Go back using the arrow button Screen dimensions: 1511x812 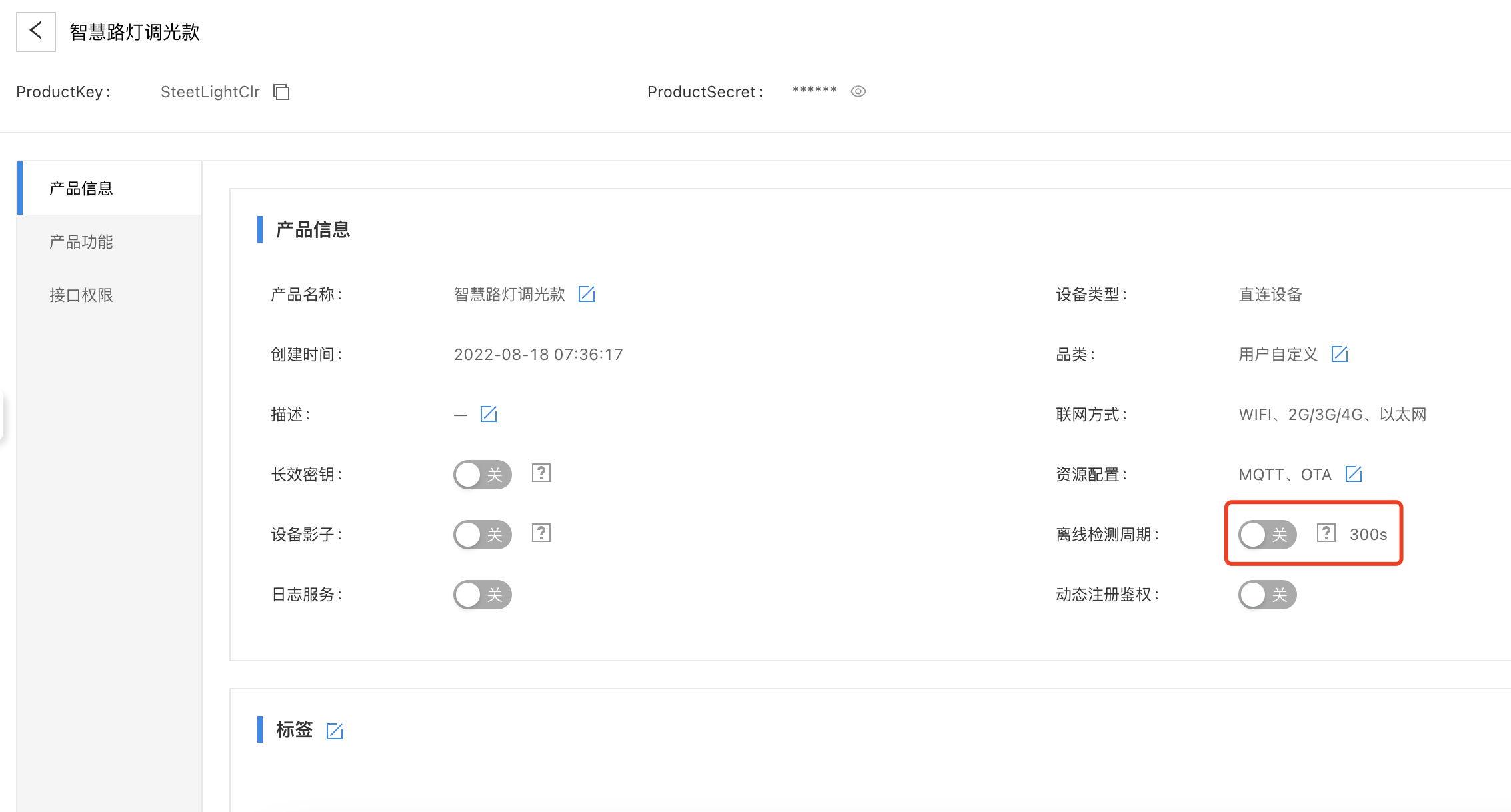pyautogui.click(x=36, y=31)
